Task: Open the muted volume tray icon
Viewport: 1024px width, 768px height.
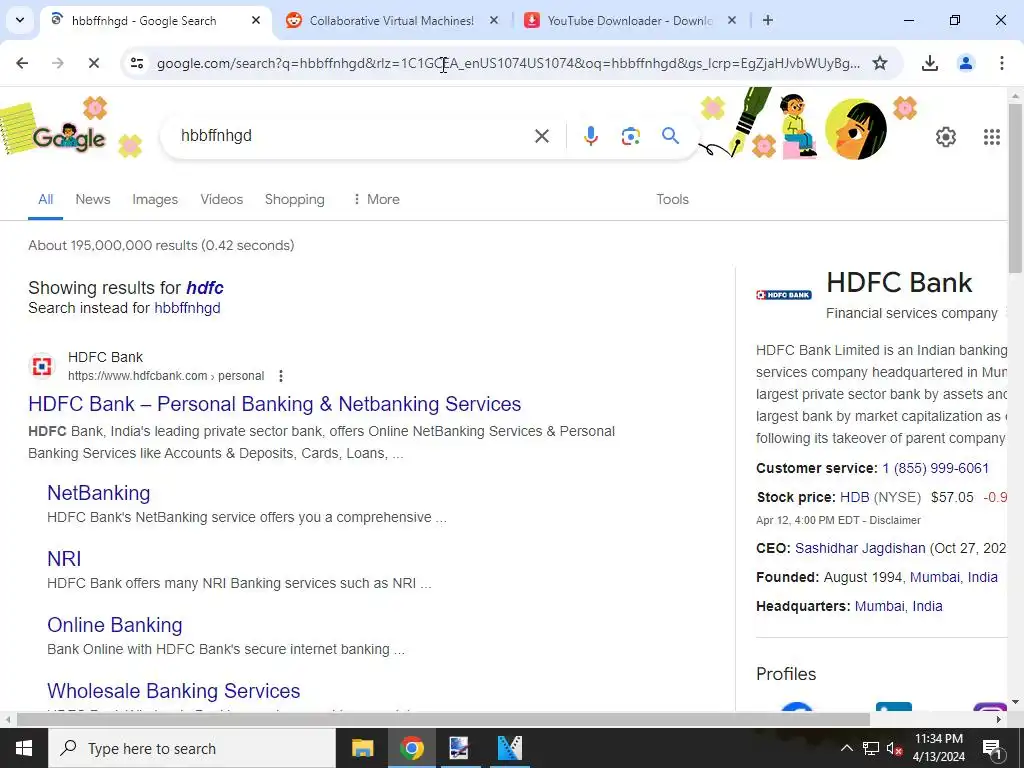Action: [894, 748]
